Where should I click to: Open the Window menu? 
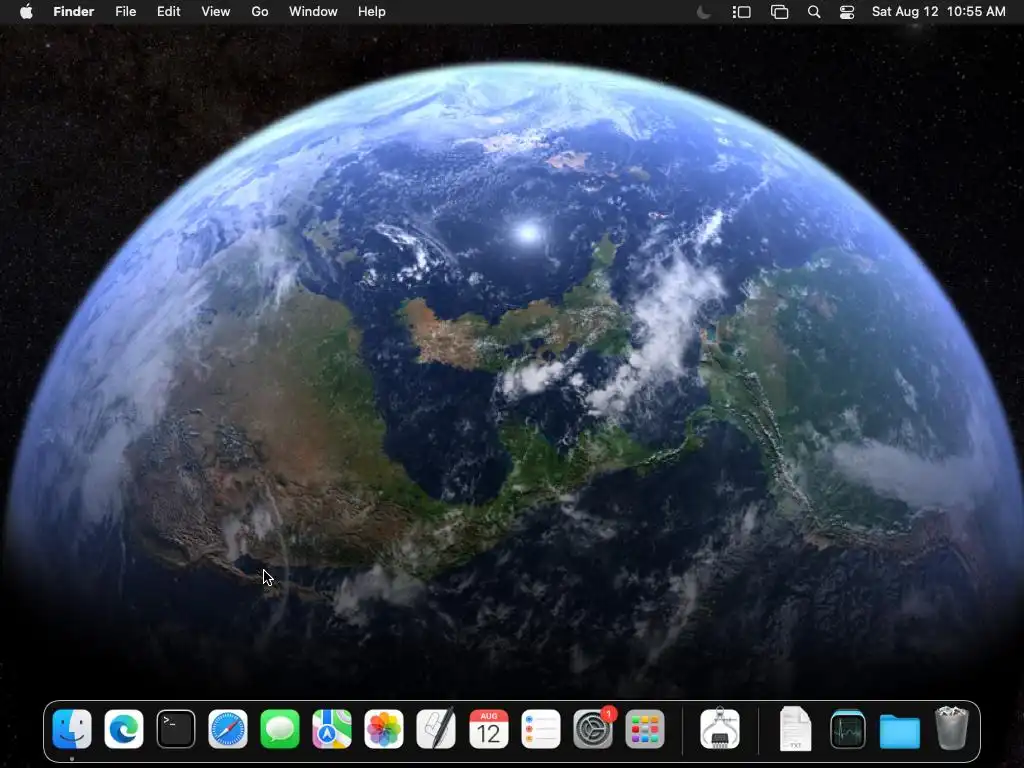coord(313,12)
